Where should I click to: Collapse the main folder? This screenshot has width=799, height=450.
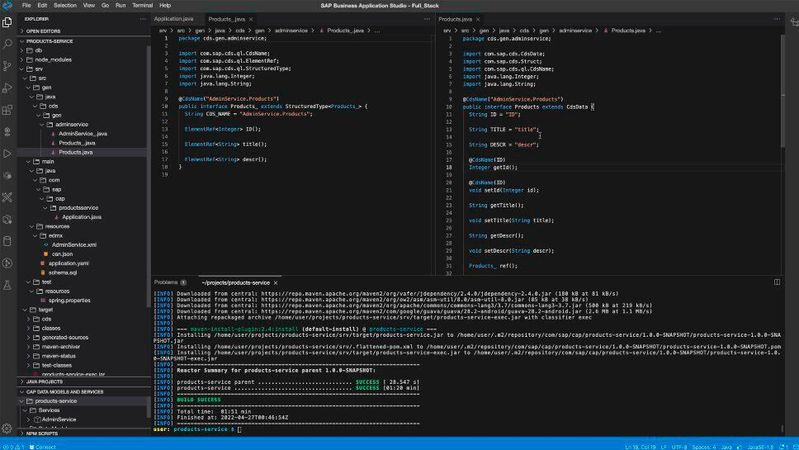click(48, 162)
